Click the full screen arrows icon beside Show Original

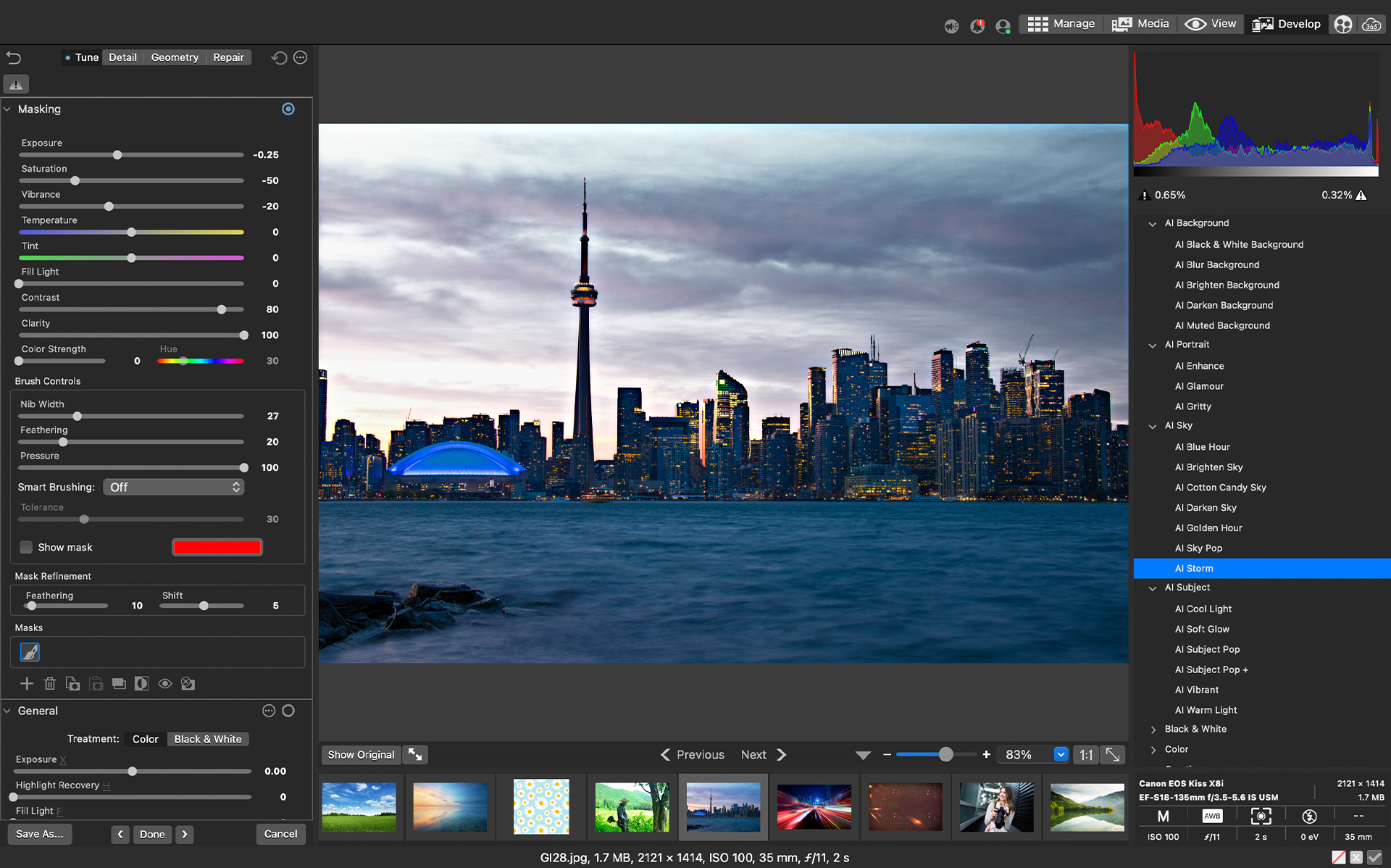(x=415, y=754)
